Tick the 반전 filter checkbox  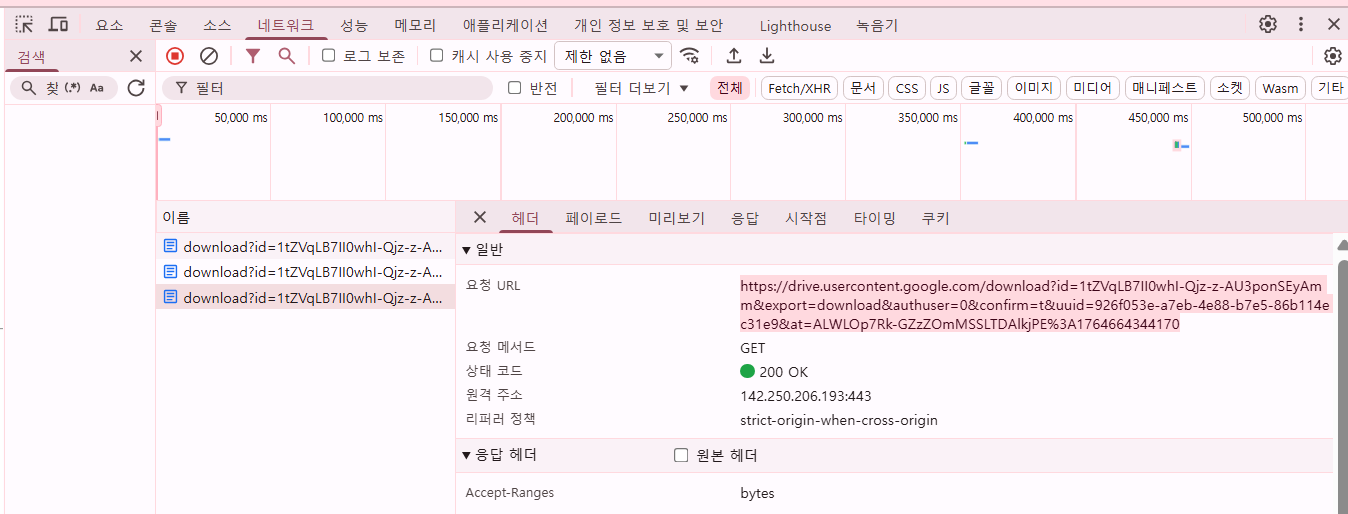(x=515, y=88)
